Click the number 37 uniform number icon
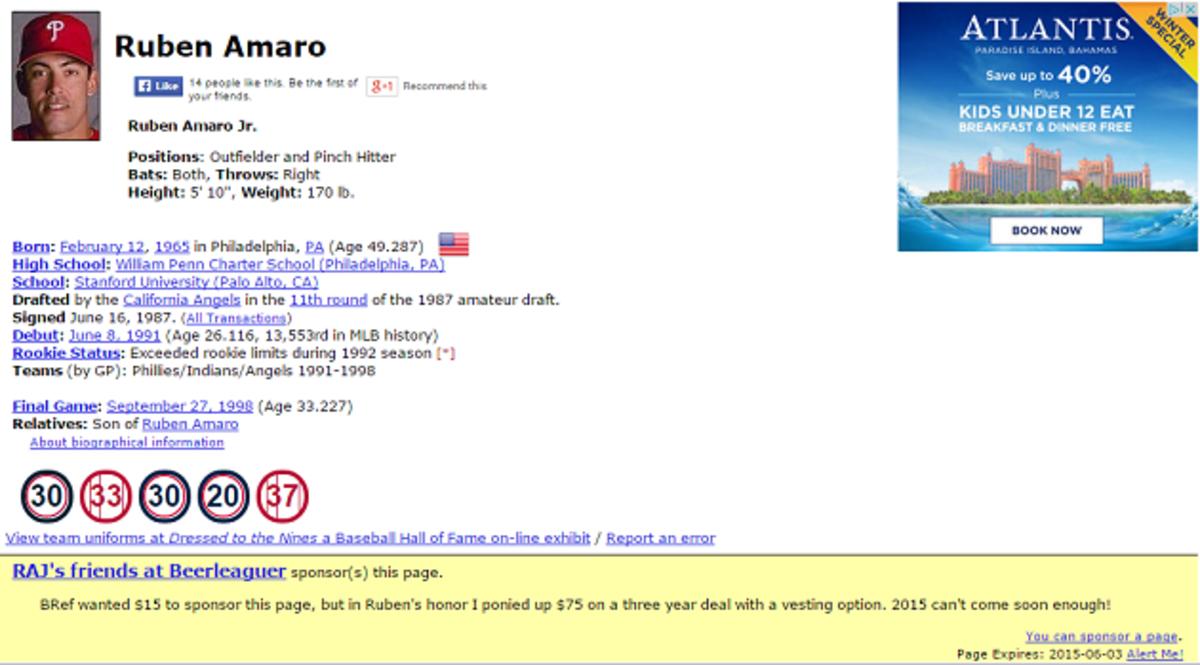 tap(283, 496)
